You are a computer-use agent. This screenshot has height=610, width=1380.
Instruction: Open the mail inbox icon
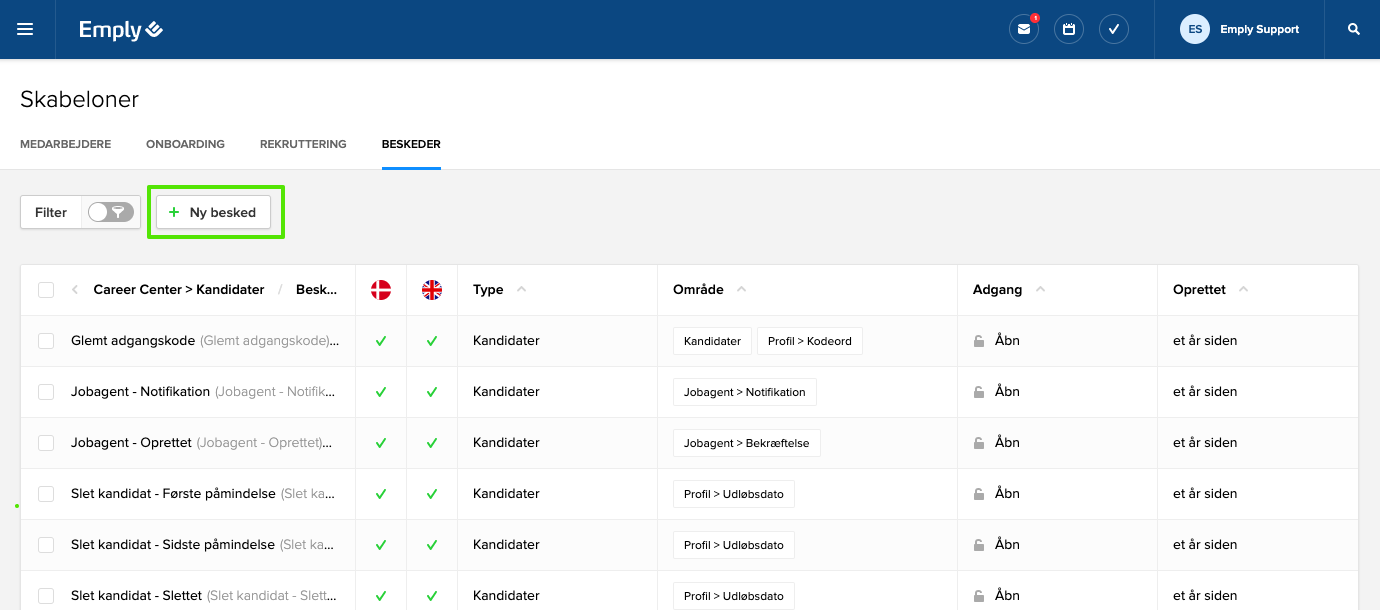1023,30
